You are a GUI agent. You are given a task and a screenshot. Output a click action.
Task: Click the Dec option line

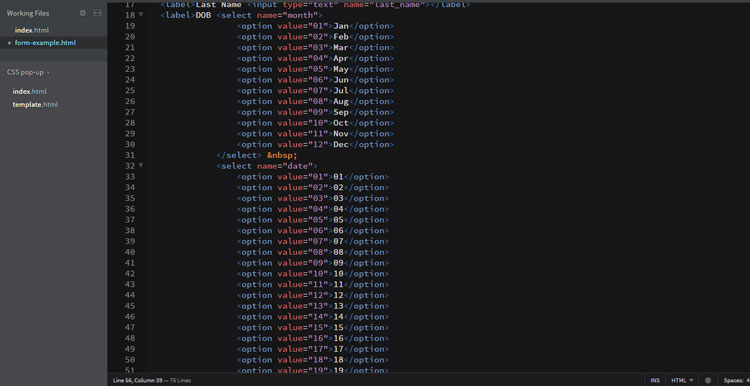pyautogui.click(x=315, y=144)
